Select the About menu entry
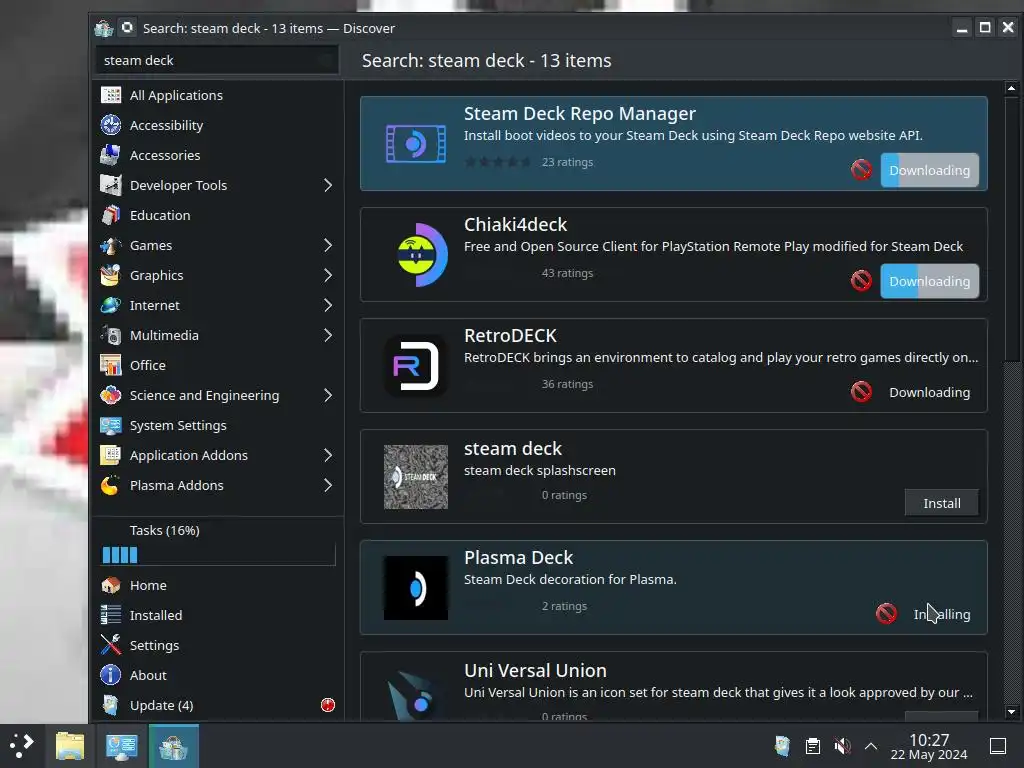 click(217, 676)
